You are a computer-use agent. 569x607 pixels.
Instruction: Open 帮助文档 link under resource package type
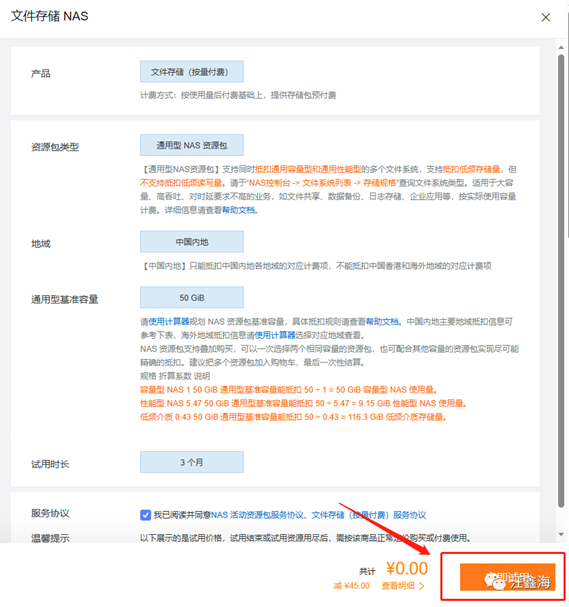click(238, 210)
